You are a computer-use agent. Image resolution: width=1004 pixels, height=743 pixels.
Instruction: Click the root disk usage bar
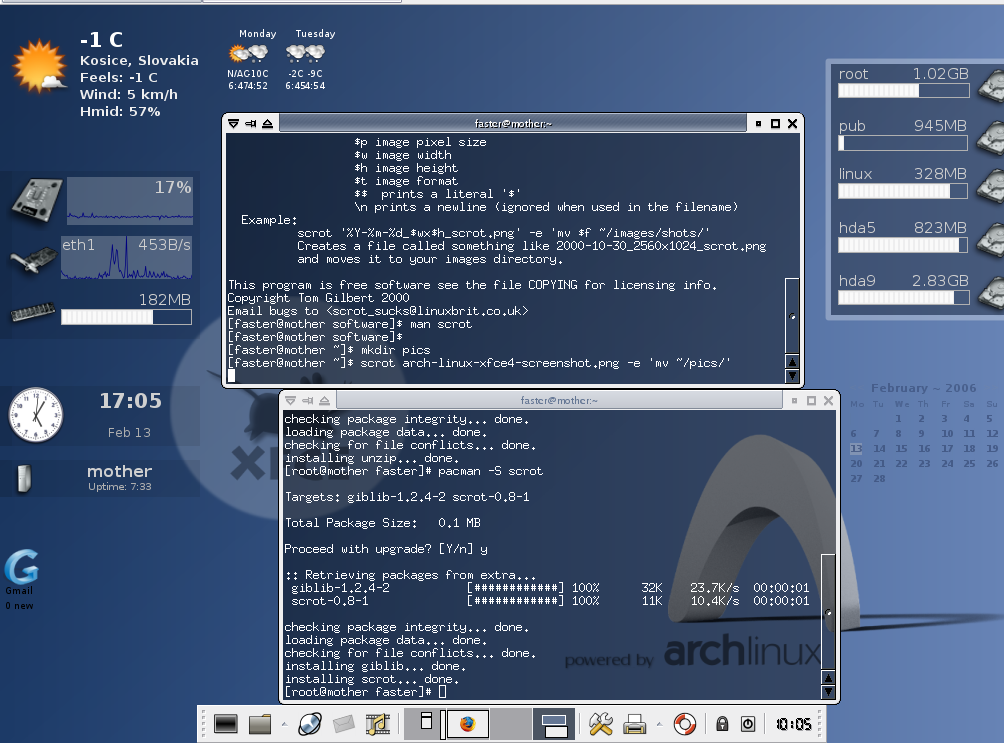coord(903,91)
